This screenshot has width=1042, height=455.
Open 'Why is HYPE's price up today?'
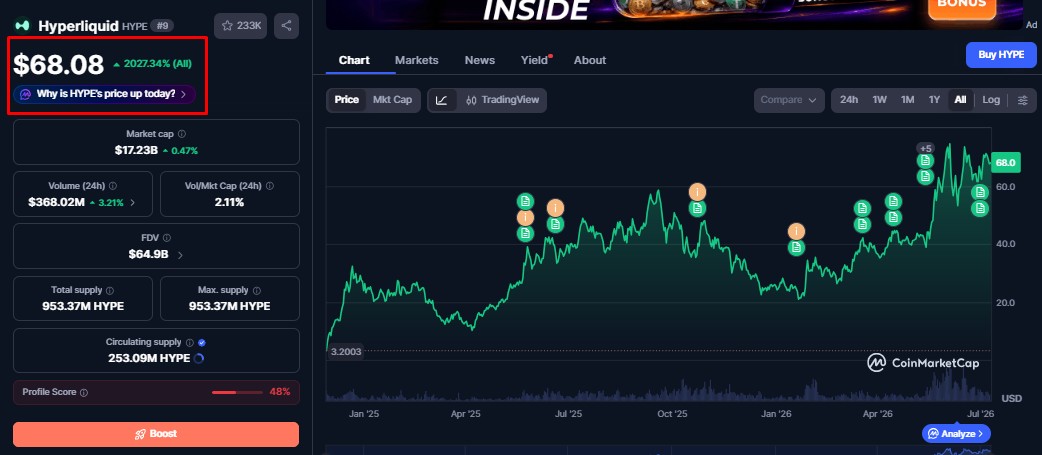coord(104,94)
